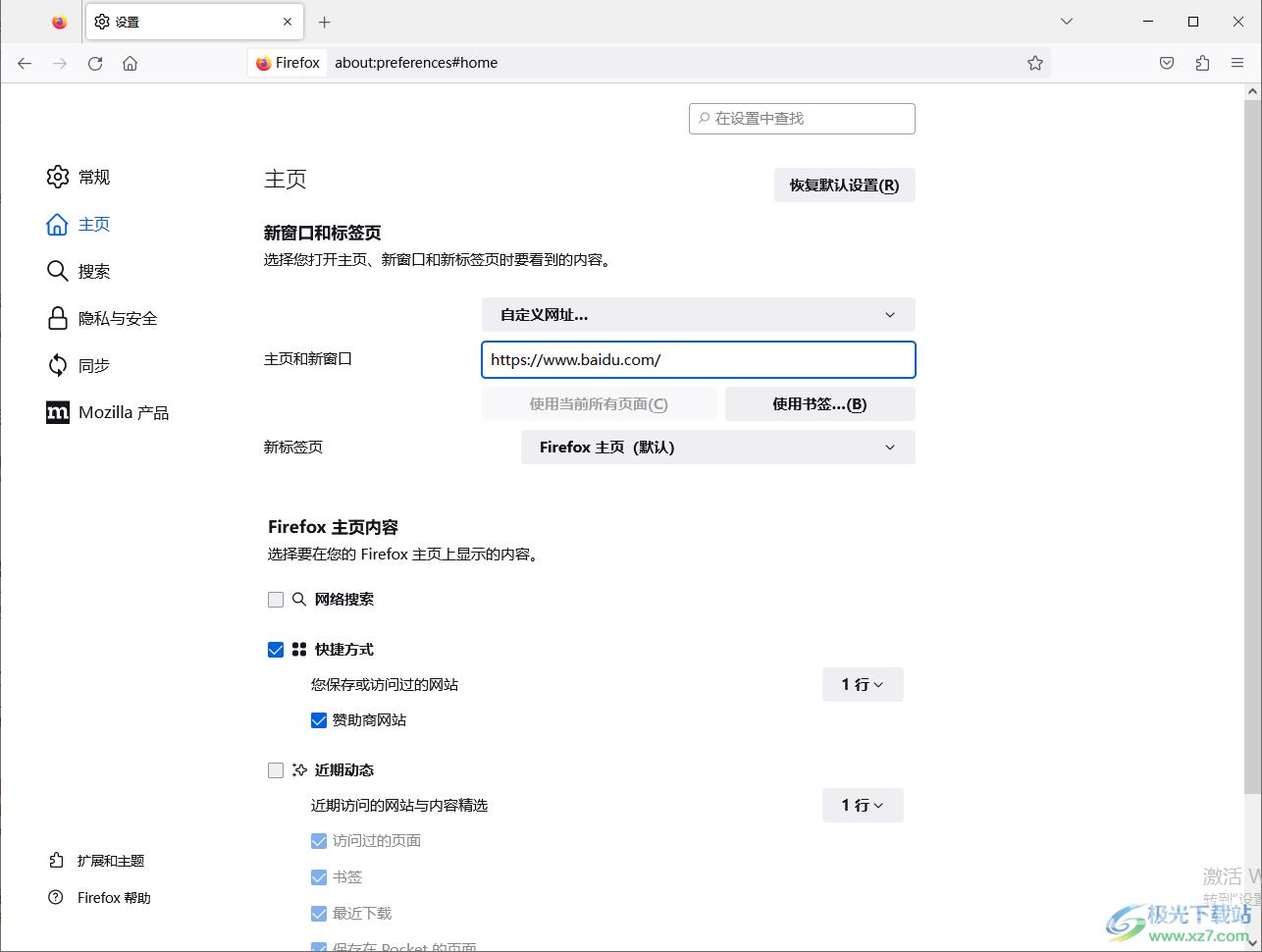Select the 主页 settings category
This screenshot has height=952, width=1262.
[79, 224]
